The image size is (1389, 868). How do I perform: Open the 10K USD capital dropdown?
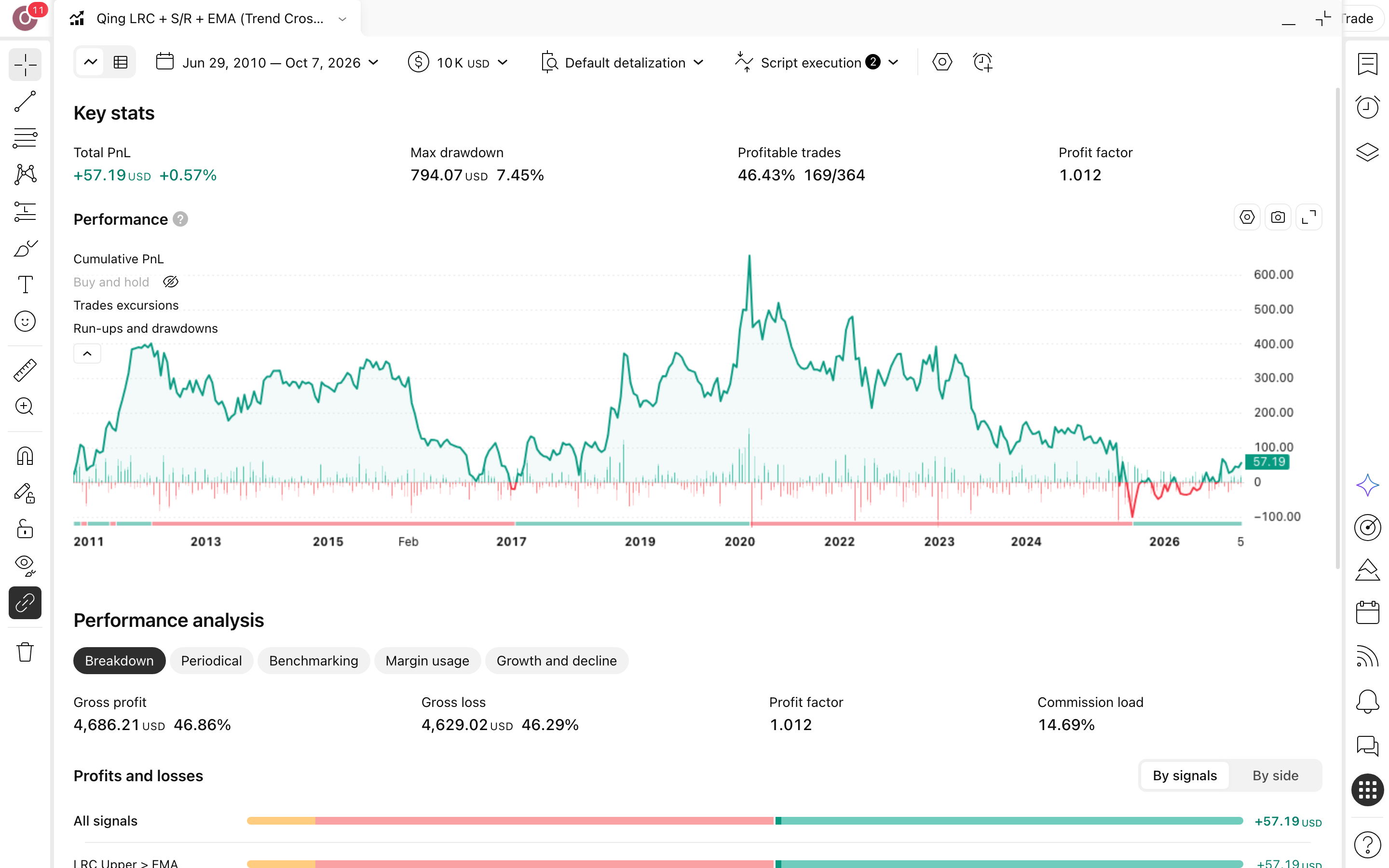point(457,62)
